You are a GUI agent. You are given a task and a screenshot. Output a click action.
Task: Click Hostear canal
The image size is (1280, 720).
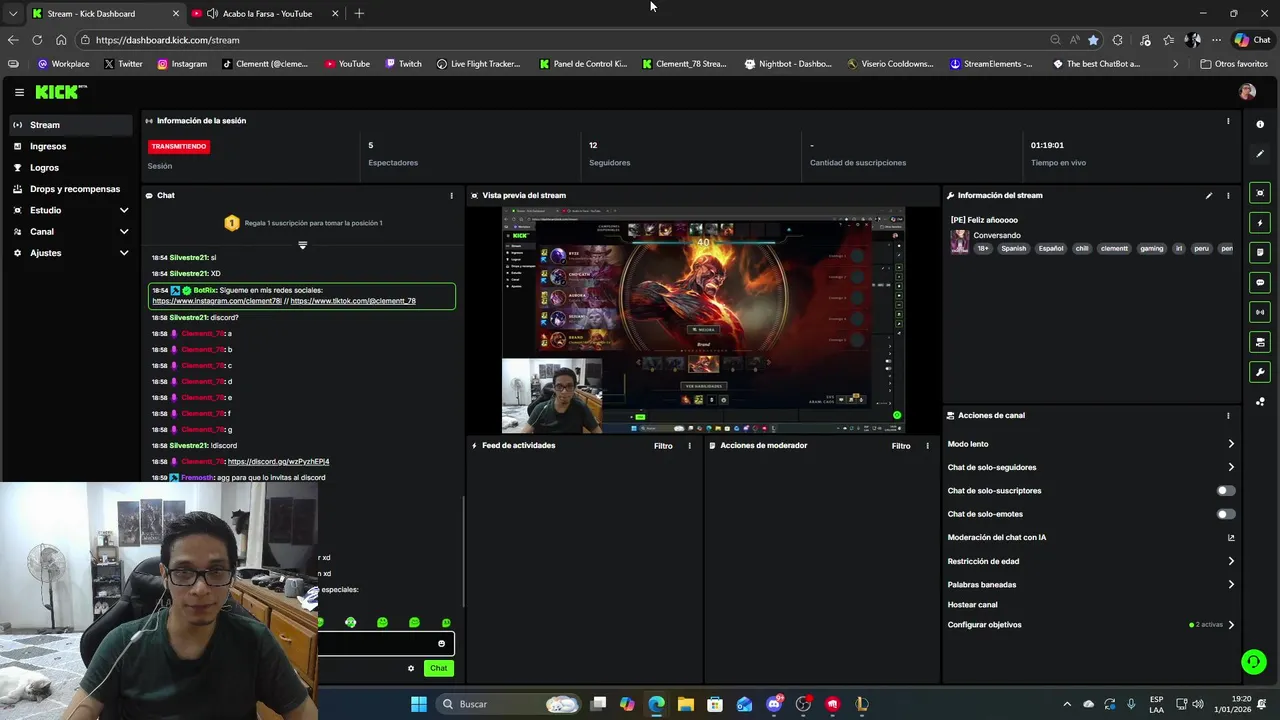click(x=972, y=605)
